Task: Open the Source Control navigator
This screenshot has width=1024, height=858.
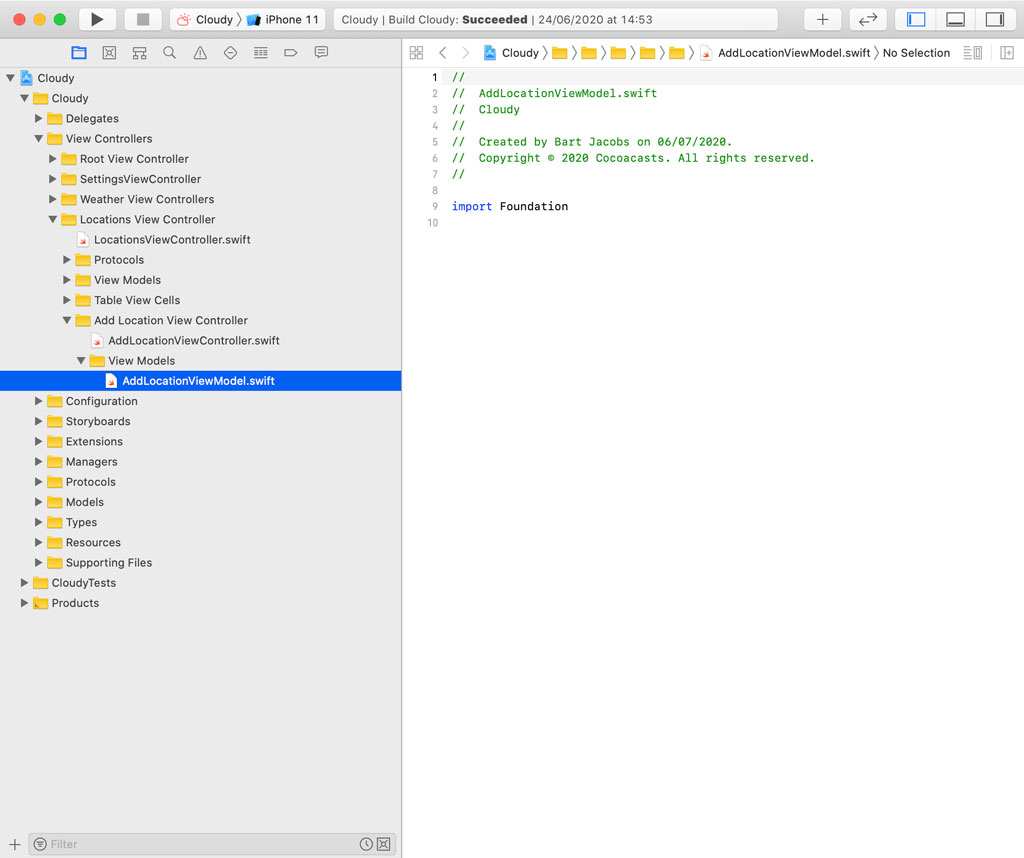Action: click(x=109, y=52)
